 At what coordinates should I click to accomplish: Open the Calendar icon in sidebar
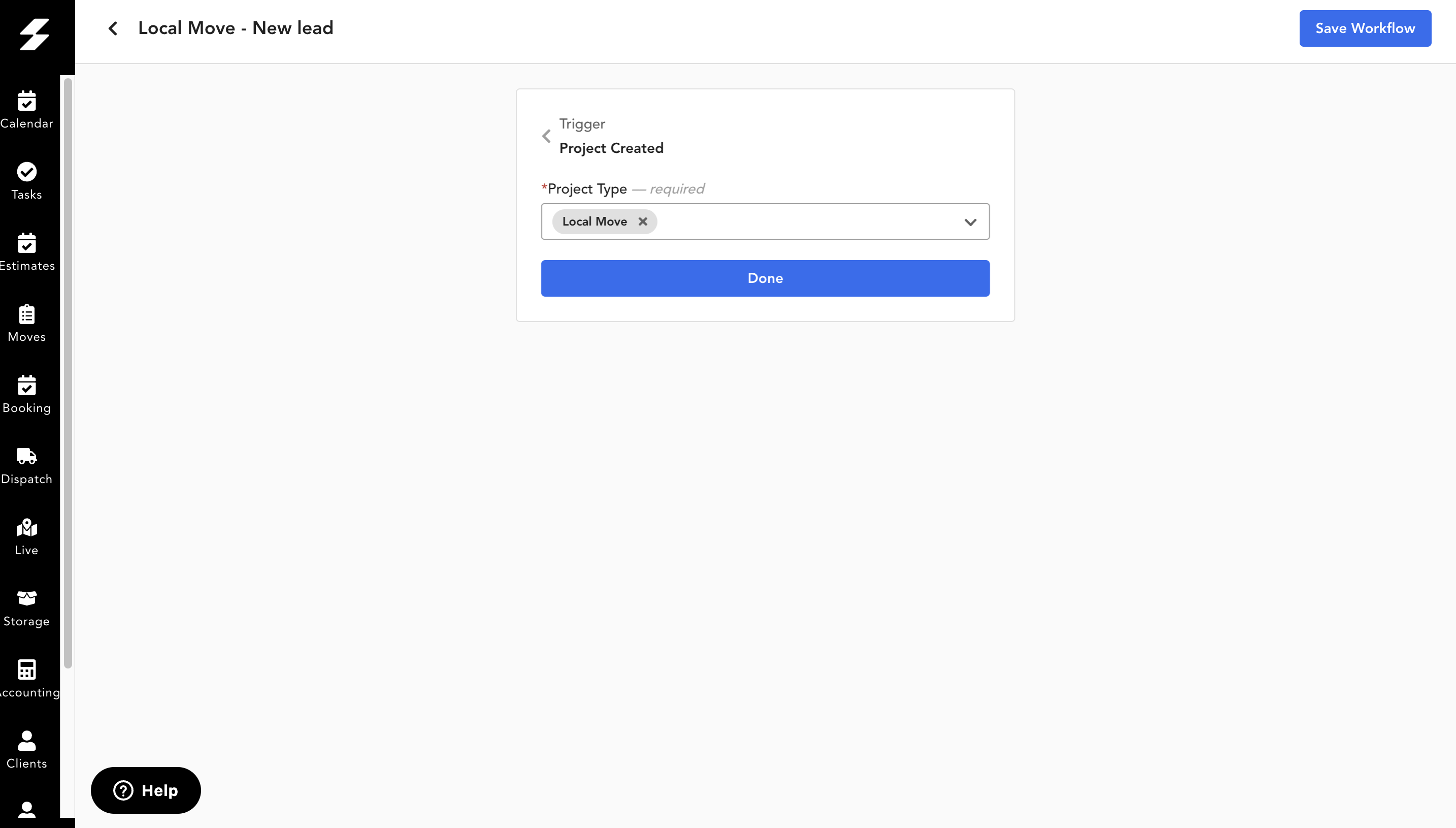coord(27,101)
